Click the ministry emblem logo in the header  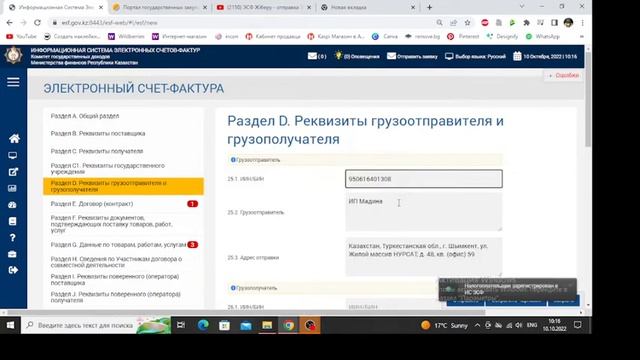[13, 56]
